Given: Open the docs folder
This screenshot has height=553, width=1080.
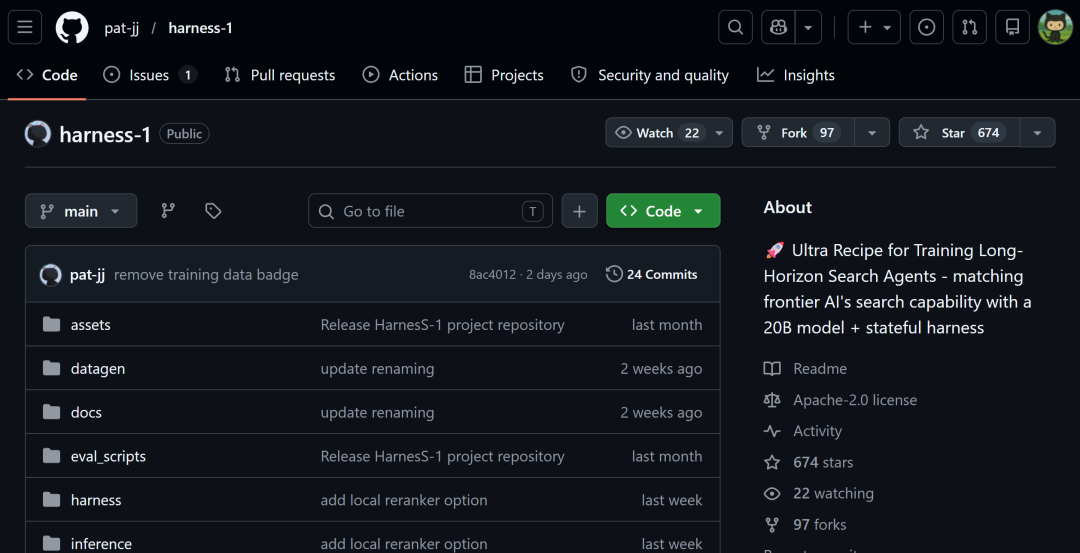Looking at the screenshot, I should click(x=86, y=413).
